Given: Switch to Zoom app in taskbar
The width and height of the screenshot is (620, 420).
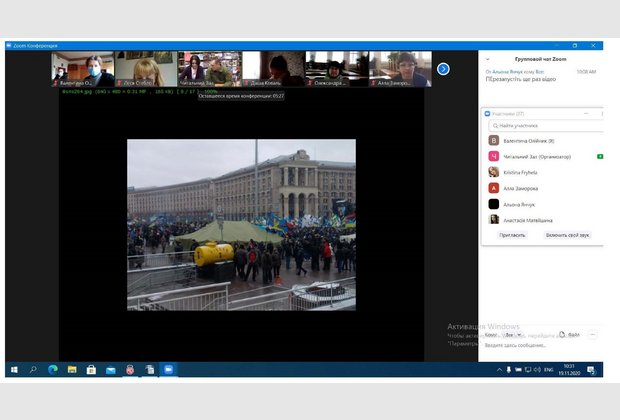Looking at the screenshot, I should [x=168, y=369].
